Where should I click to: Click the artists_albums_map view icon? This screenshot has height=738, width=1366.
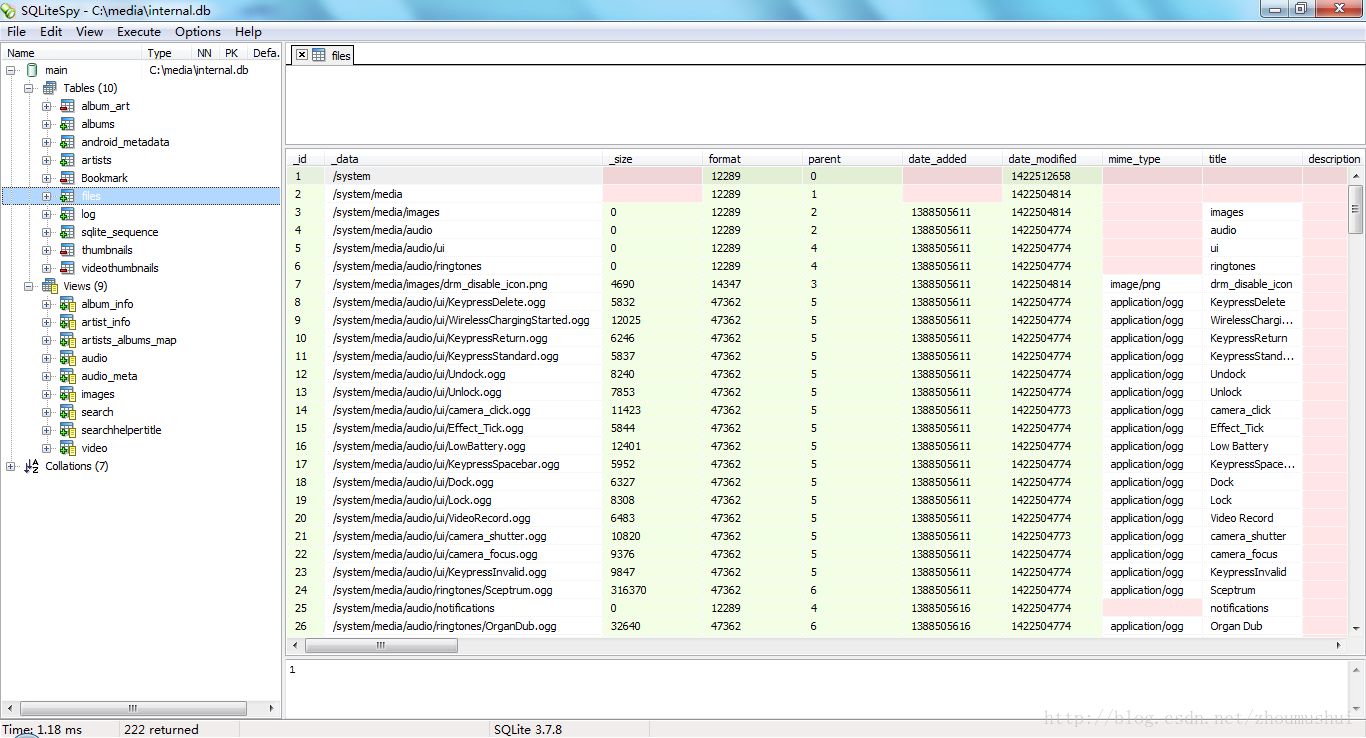67,340
